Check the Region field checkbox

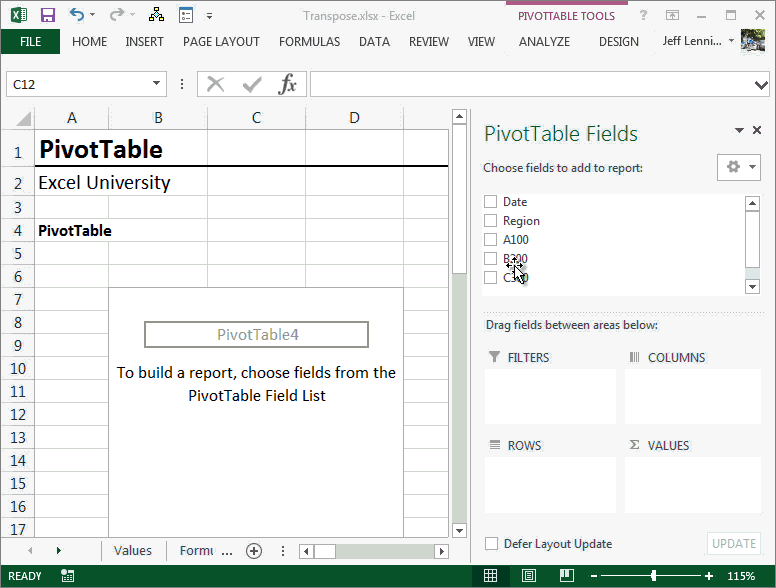click(x=490, y=220)
